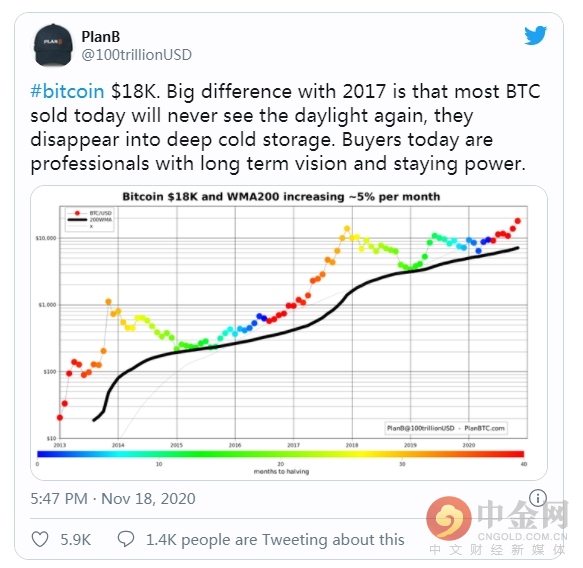Click the Twitter bird logo

click(x=535, y=35)
